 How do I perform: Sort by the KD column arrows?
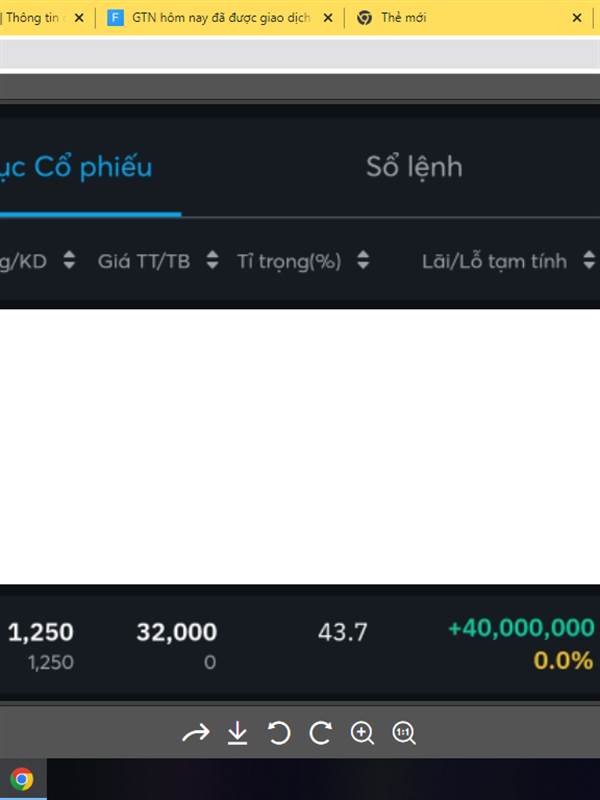pos(69,260)
